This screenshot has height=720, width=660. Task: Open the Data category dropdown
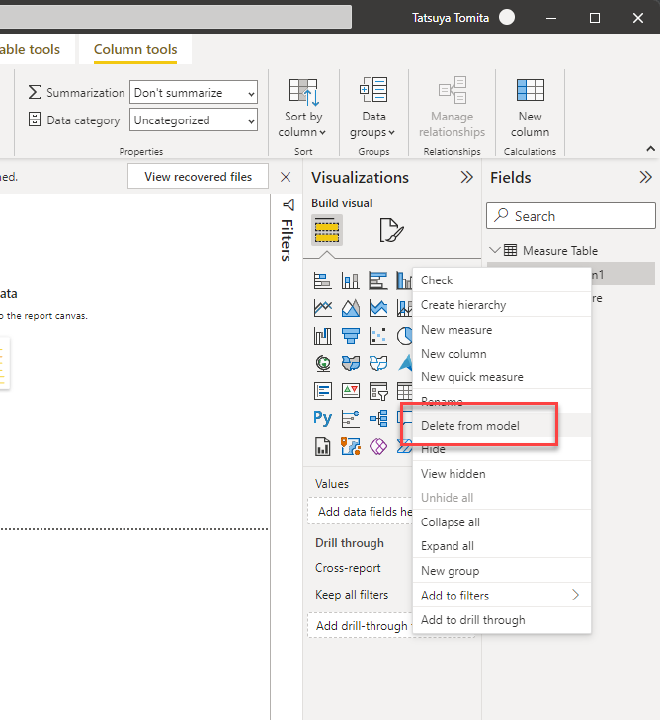(x=193, y=120)
